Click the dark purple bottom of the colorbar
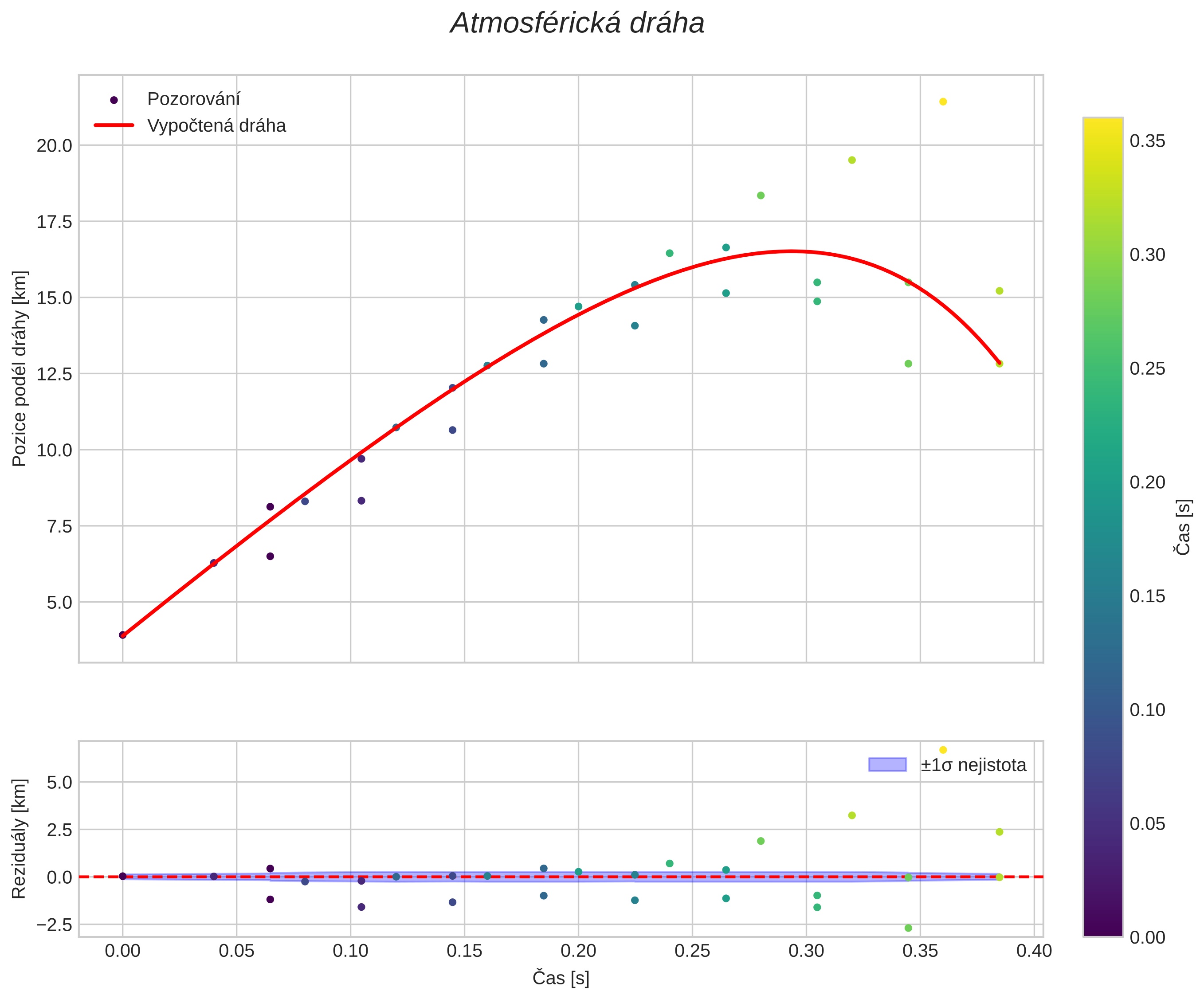The height and width of the screenshot is (999, 1204). (1102, 931)
